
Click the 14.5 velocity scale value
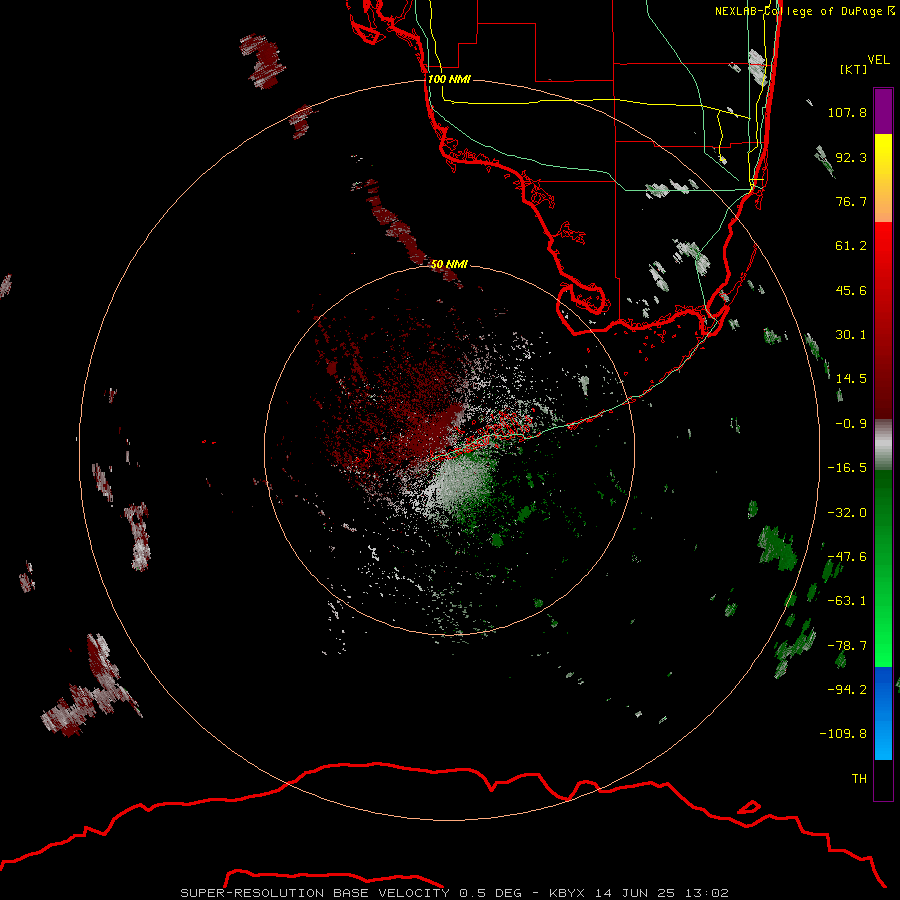click(x=851, y=379)
